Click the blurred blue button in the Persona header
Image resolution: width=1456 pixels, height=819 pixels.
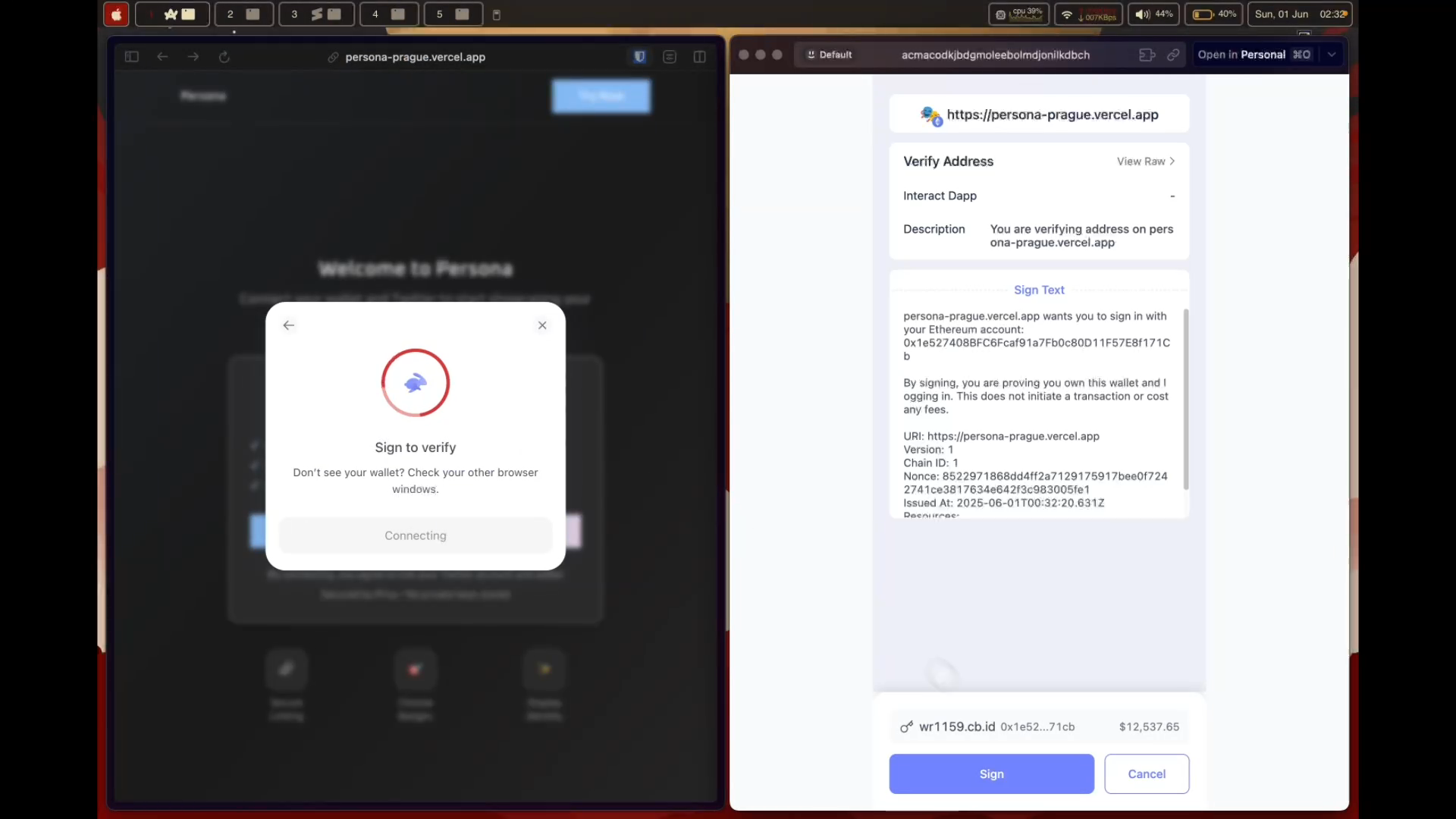[x=601, y=96]
